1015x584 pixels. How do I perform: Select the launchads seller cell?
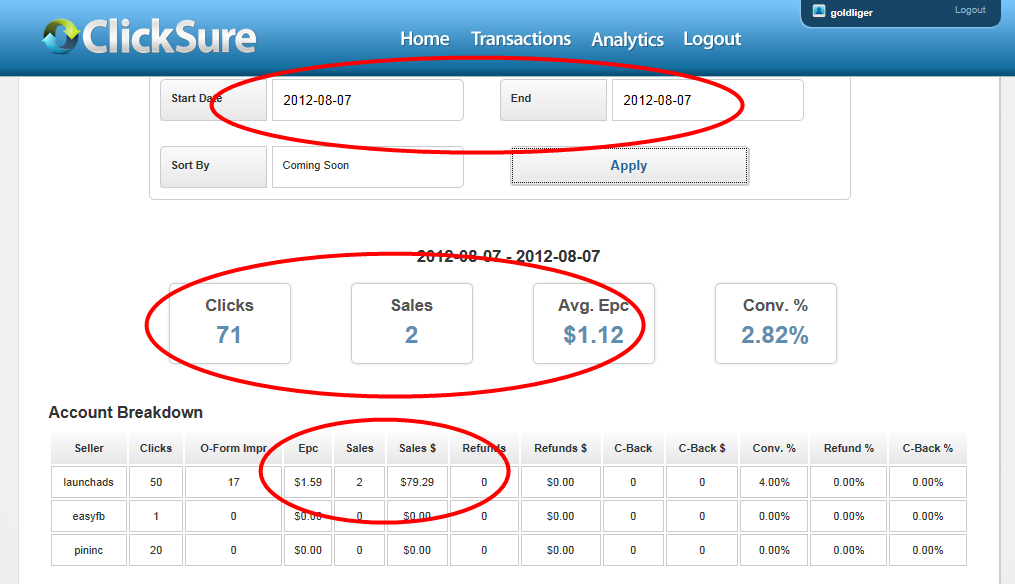point(89,482)
